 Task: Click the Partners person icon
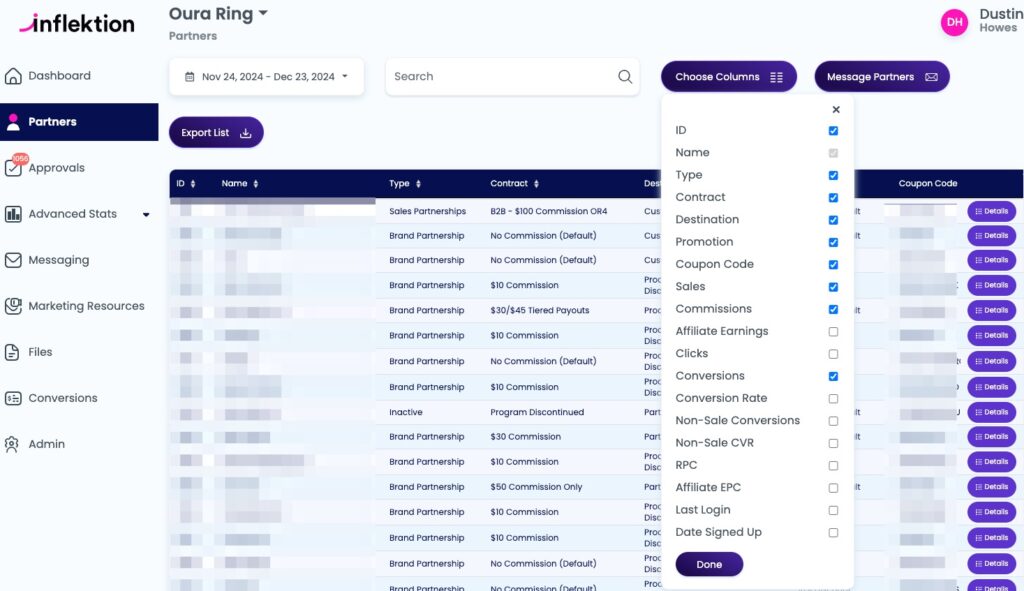[13, 121]
